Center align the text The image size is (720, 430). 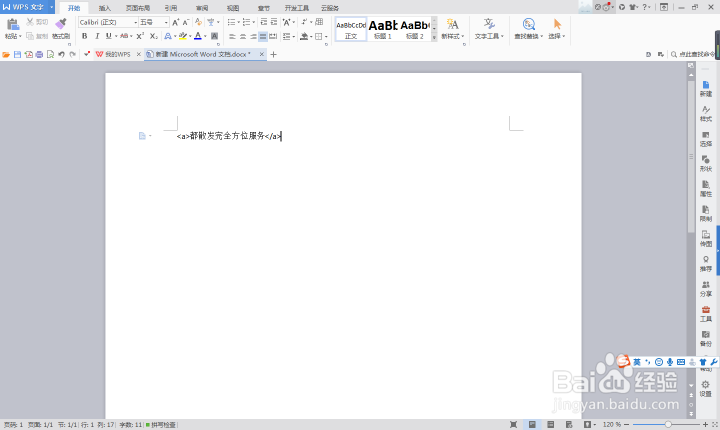pos(242,36)
